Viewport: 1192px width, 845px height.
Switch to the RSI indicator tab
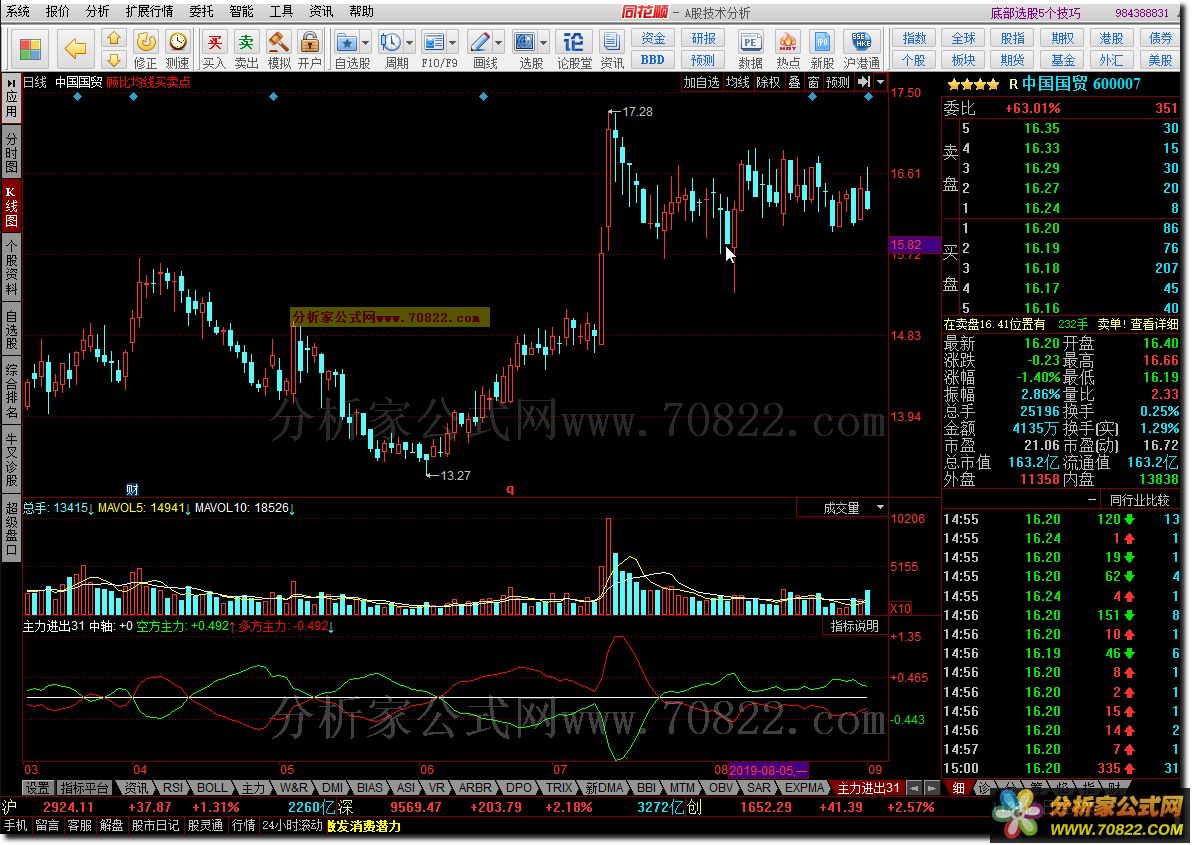click(173, 788)
